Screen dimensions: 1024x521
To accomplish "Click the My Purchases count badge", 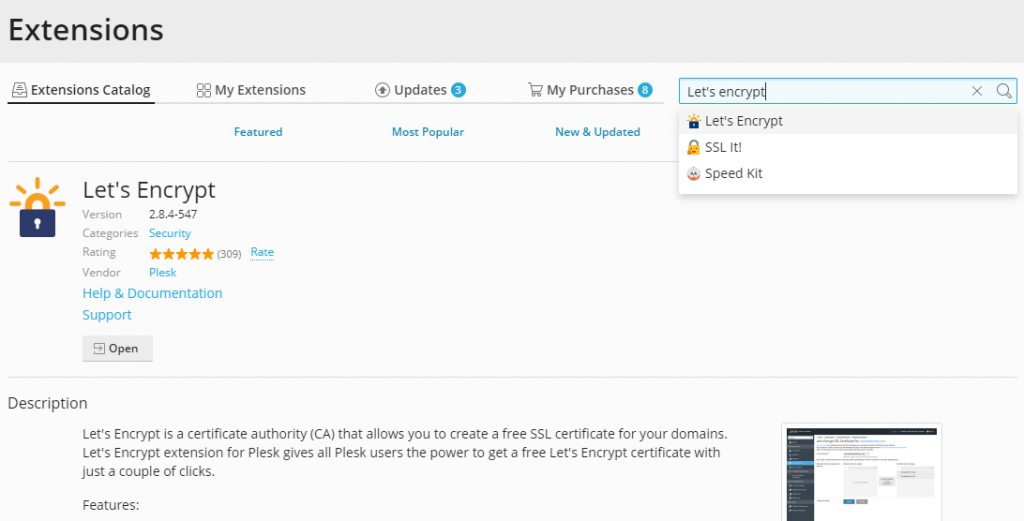I will [645, 90].
